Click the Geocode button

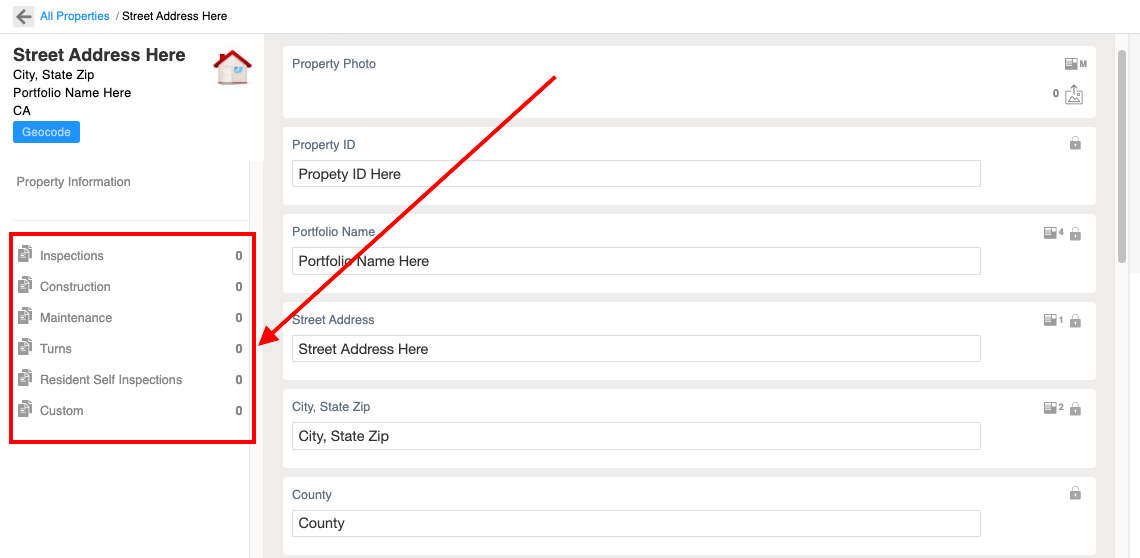point(47,132)
